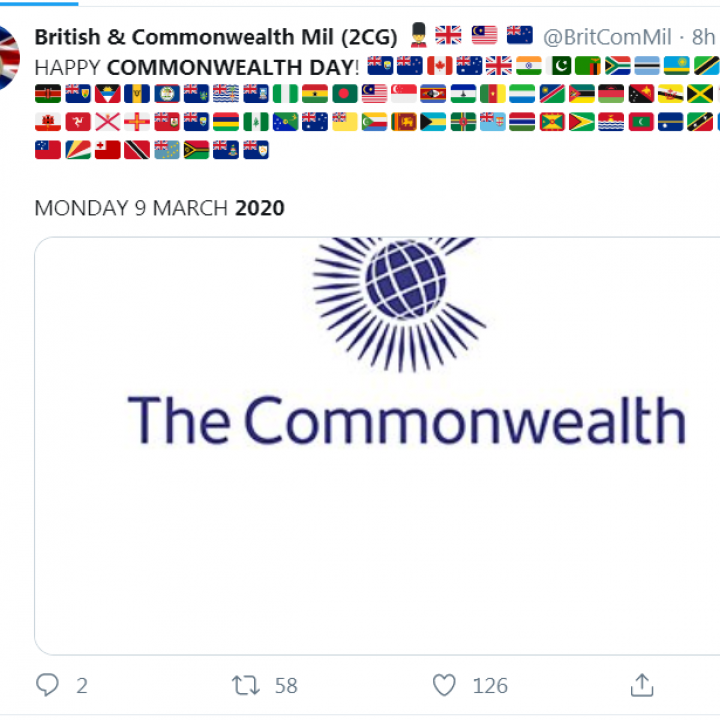View the 58 retweets count
The image size is (720, 720).
point(286,686)
